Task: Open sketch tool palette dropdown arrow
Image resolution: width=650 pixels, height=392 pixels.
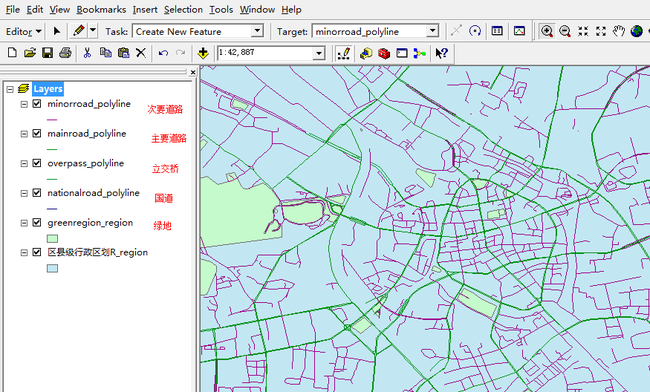Action: [93, 31]
